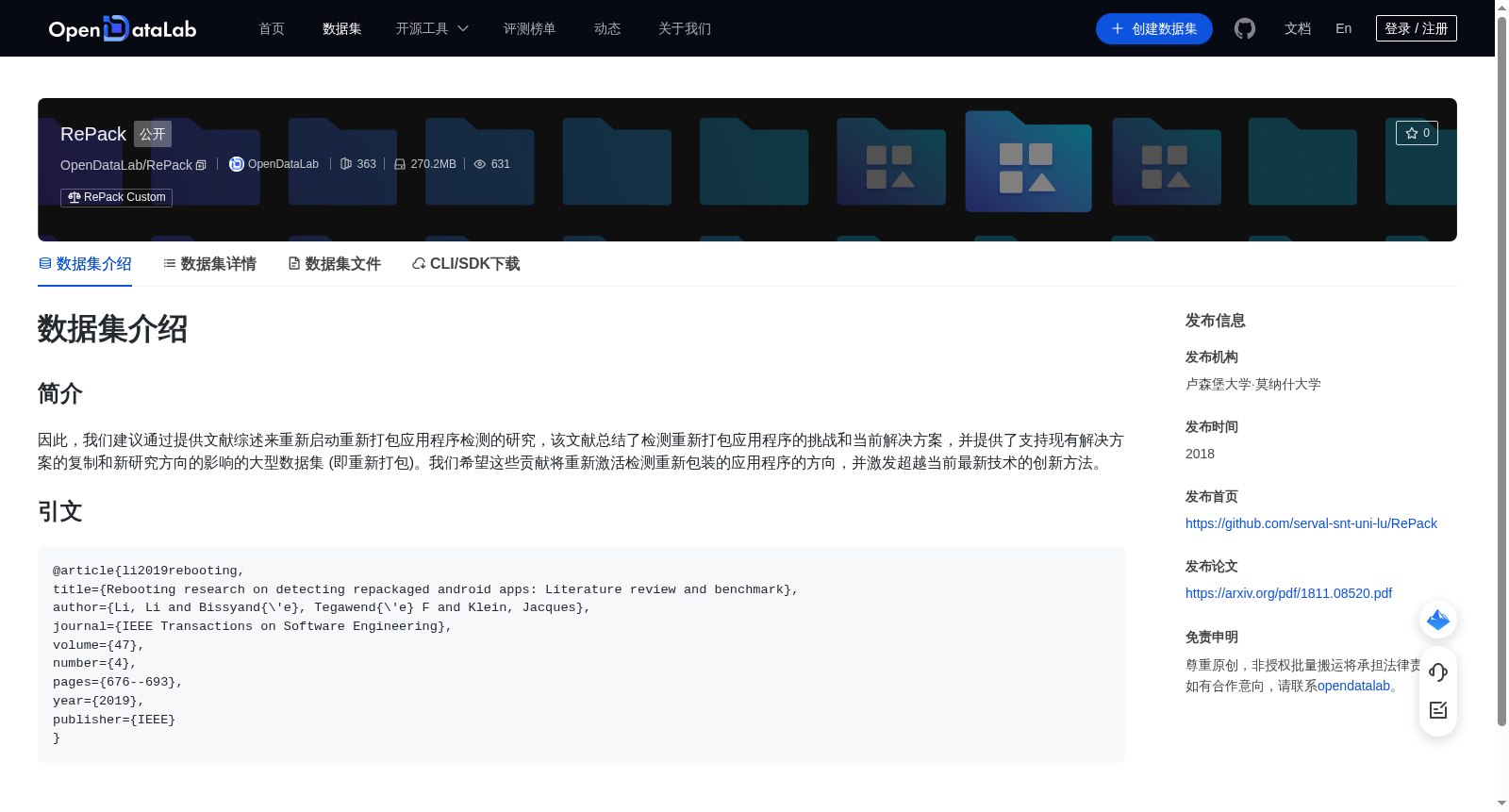Click the 简介 heading

point(60,393)
